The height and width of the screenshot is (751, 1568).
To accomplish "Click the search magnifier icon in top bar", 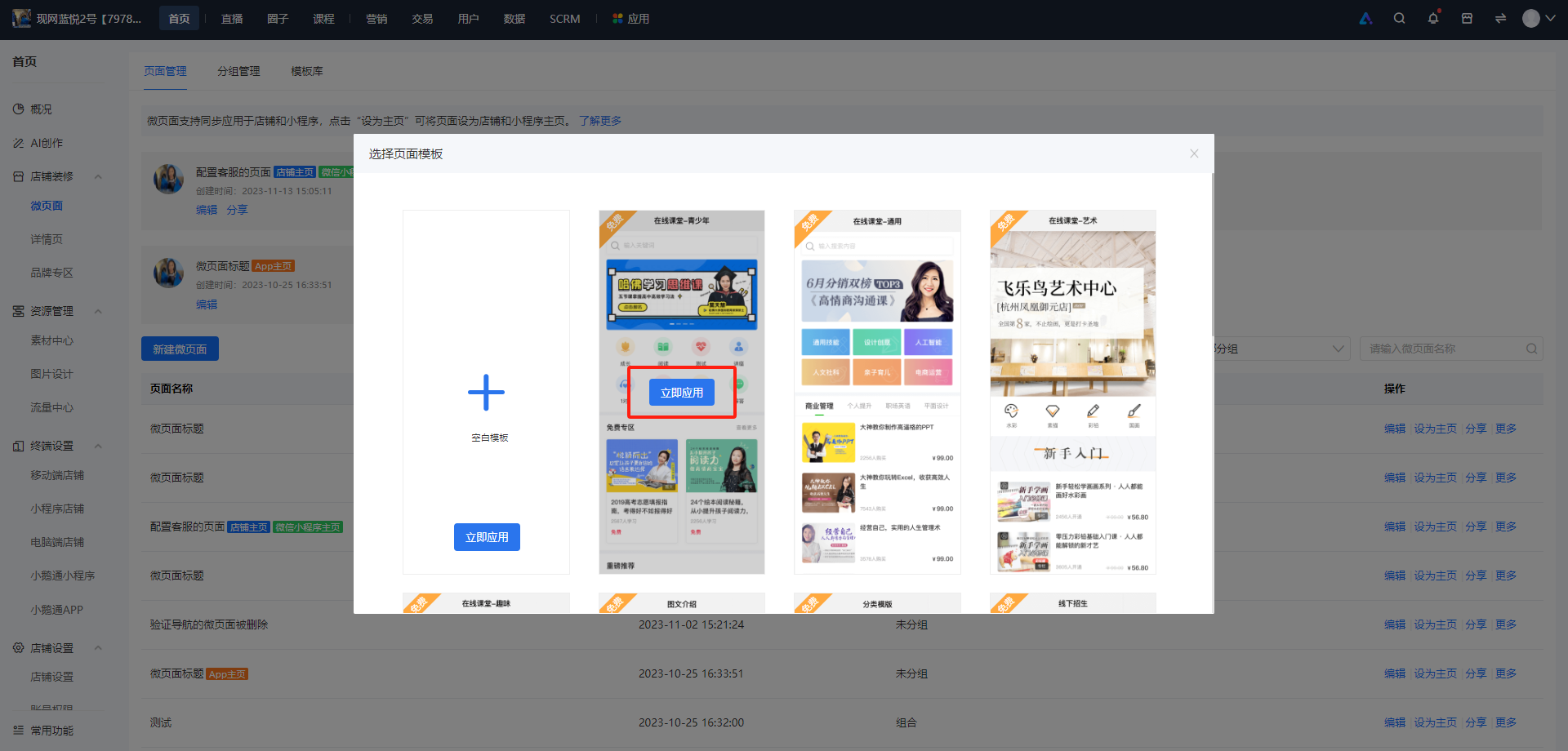I will click(x=1399, y=18).
